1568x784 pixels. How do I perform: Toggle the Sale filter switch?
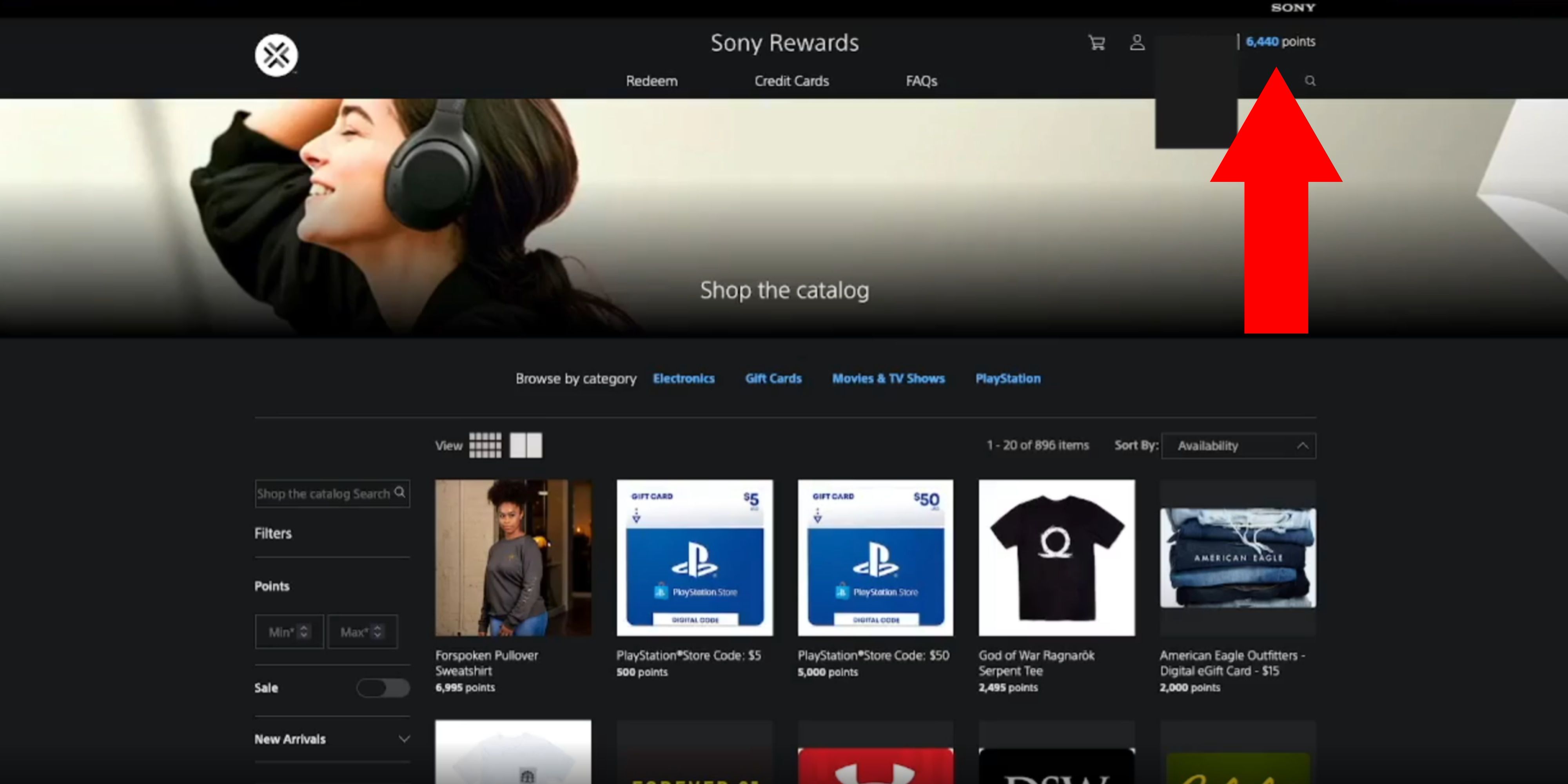(x=383, y=688)
